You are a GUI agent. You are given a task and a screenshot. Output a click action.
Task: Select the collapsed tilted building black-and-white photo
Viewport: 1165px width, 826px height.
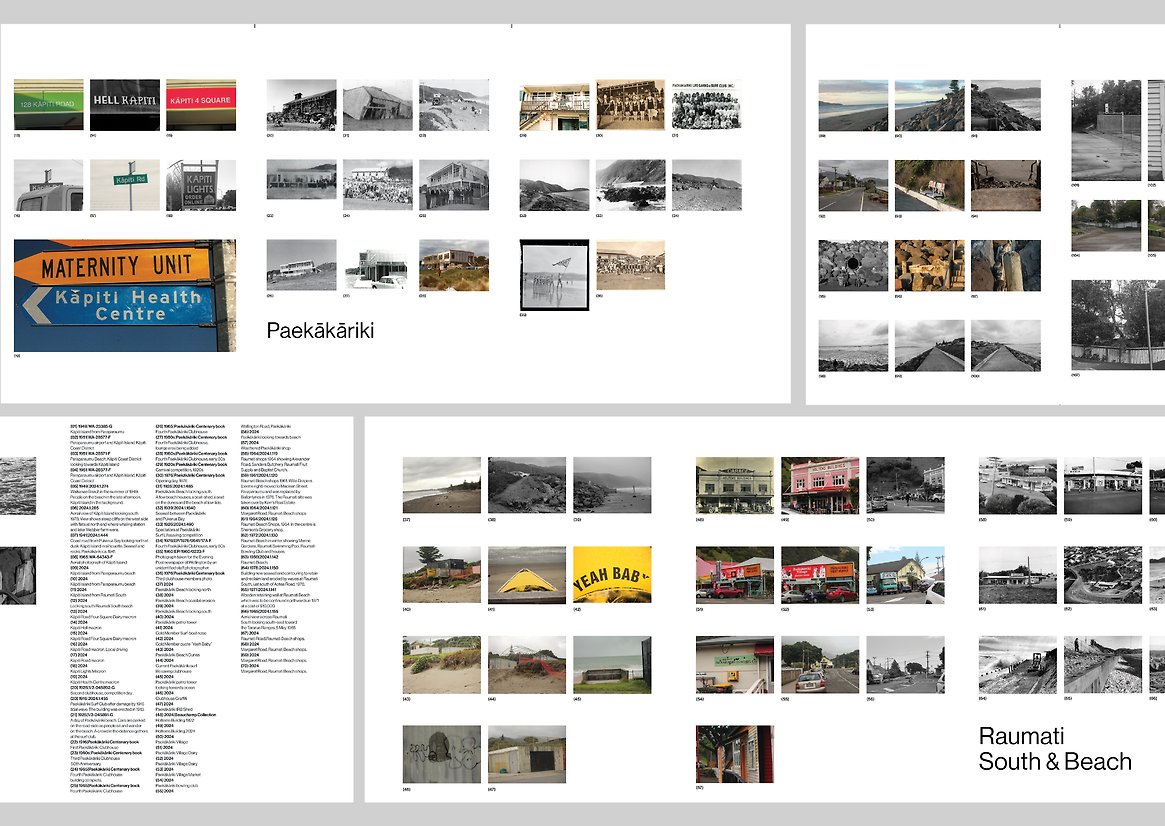click(x=377, y=105)
